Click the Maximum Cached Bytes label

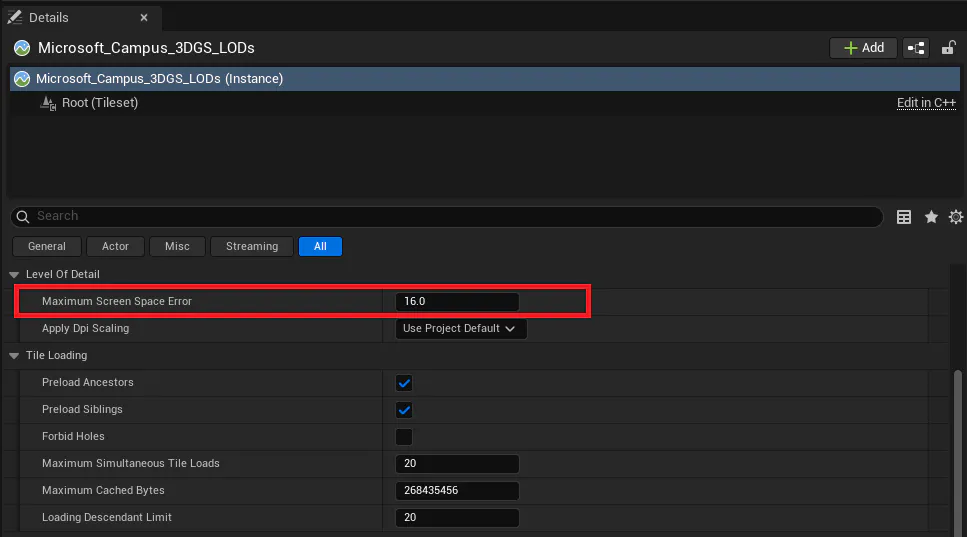(x=103, y=491)
